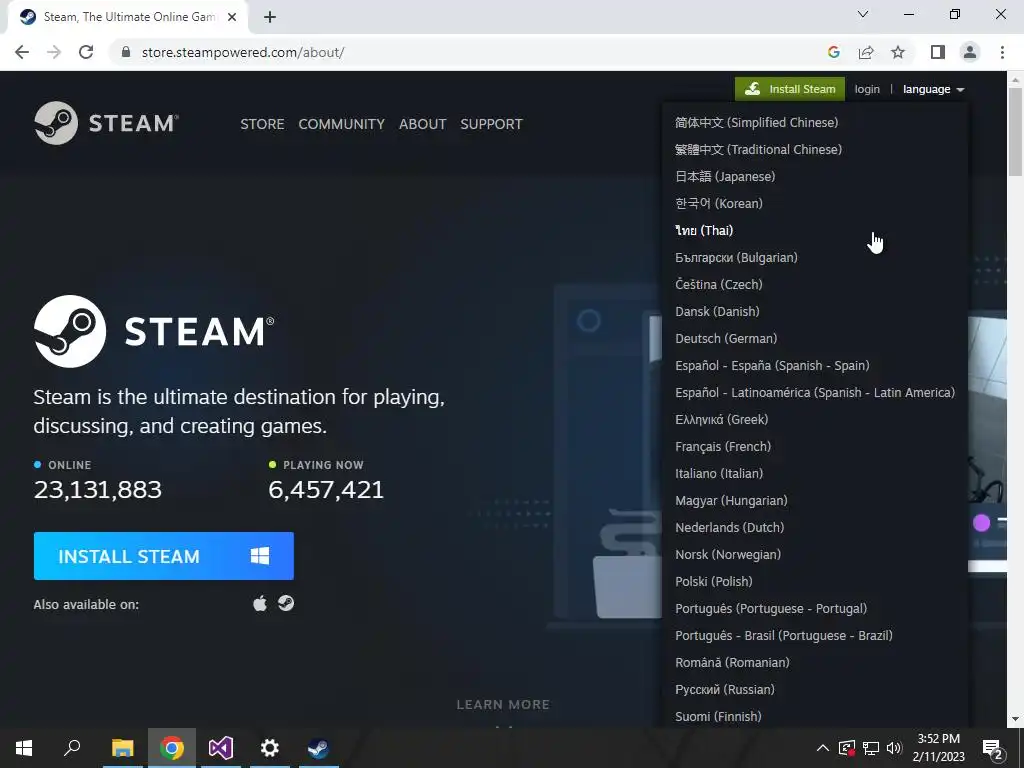Open File Explorer from taskbar
This screenshot has width=1024, height=768.
122,748
